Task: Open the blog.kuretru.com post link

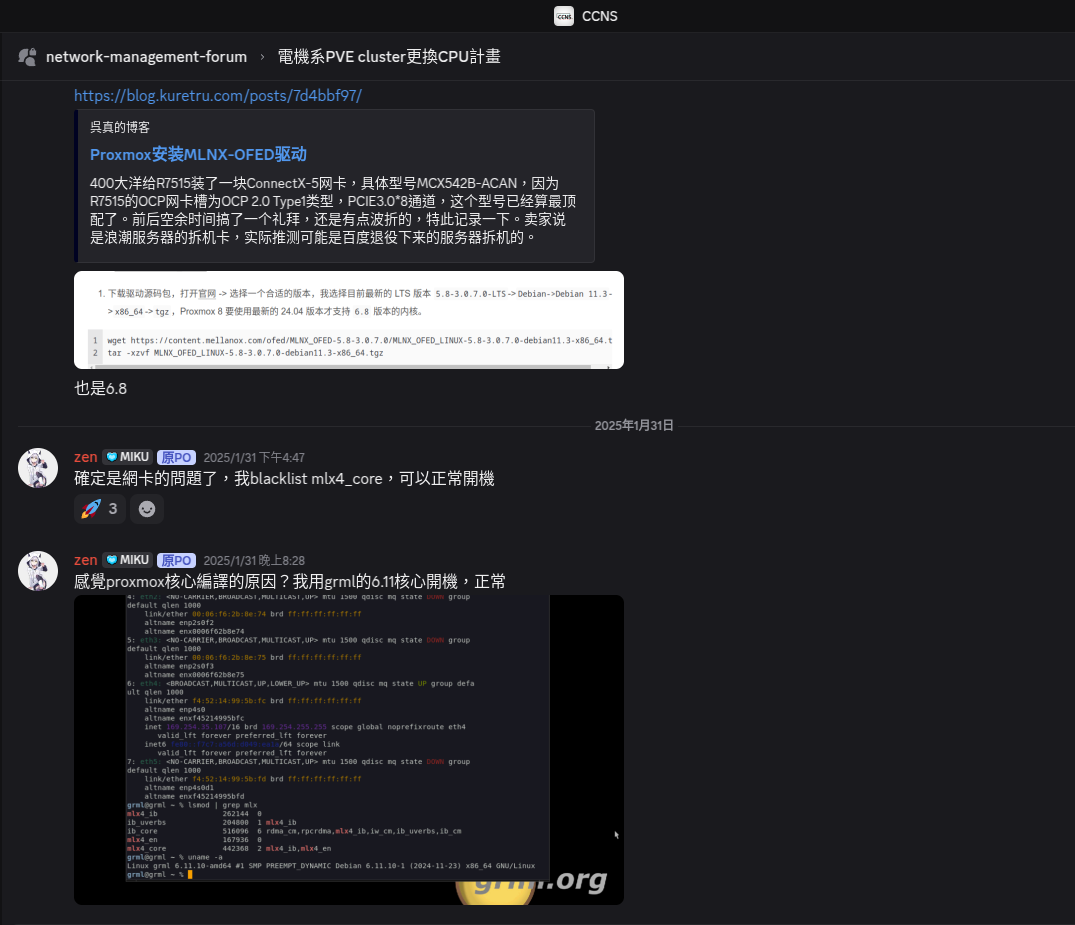Action: [218, 96]
